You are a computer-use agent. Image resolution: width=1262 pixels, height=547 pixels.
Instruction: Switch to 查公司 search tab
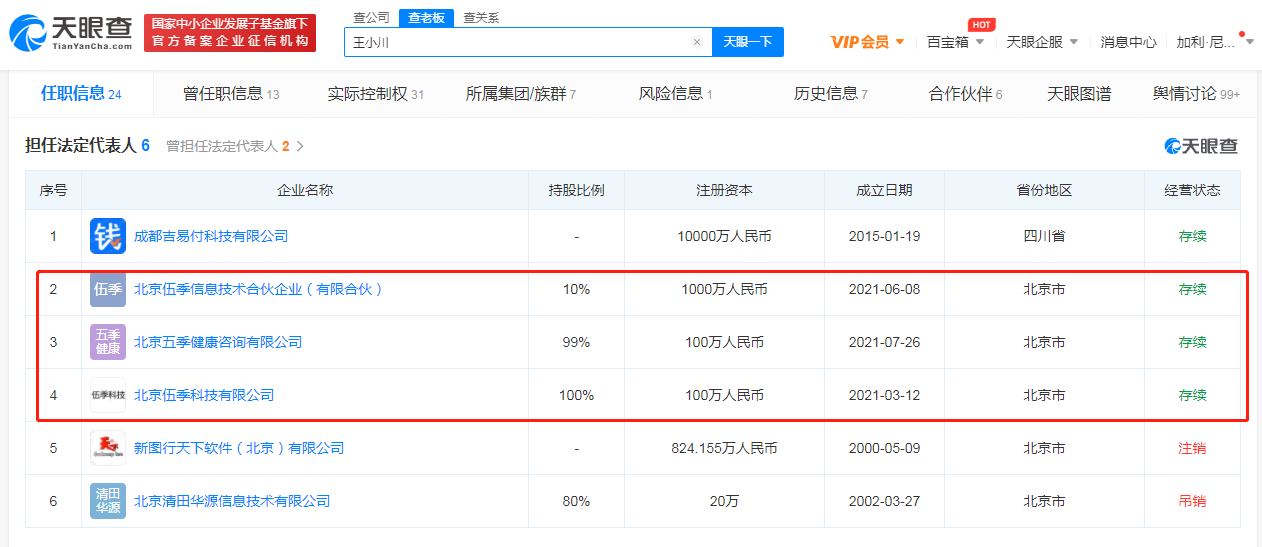click(x=372, y=18)
